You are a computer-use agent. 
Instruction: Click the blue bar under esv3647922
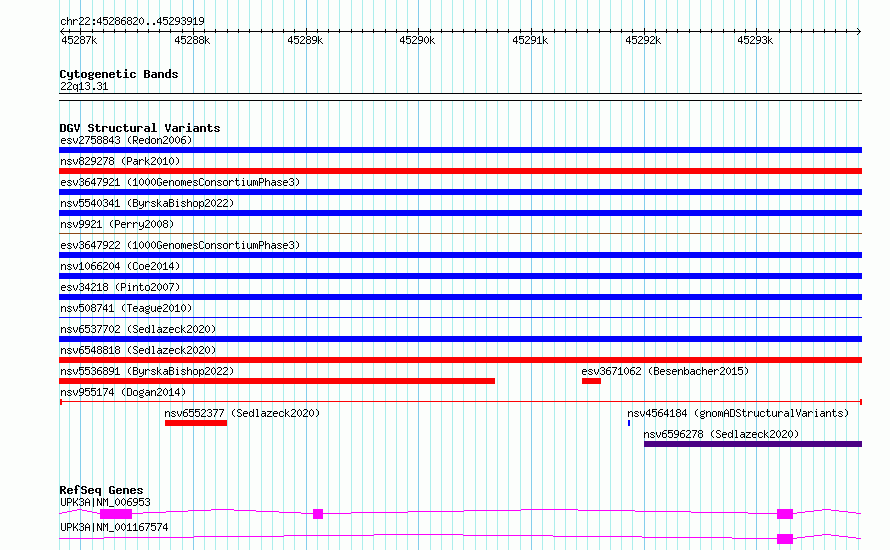[460, 255]
